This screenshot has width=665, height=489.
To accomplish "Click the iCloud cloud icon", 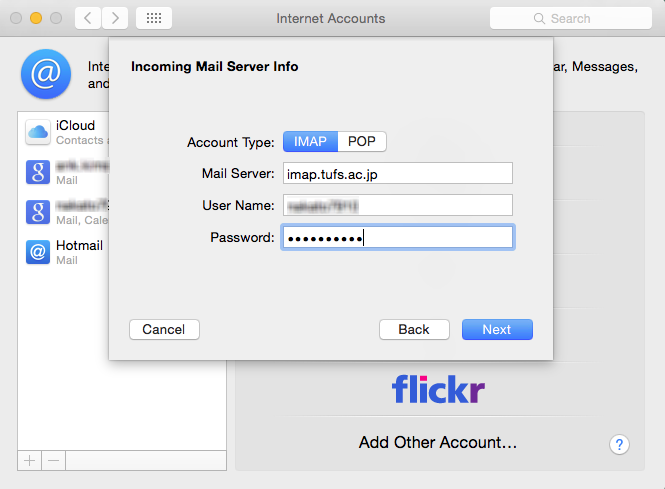I will [x=38, y=132].
